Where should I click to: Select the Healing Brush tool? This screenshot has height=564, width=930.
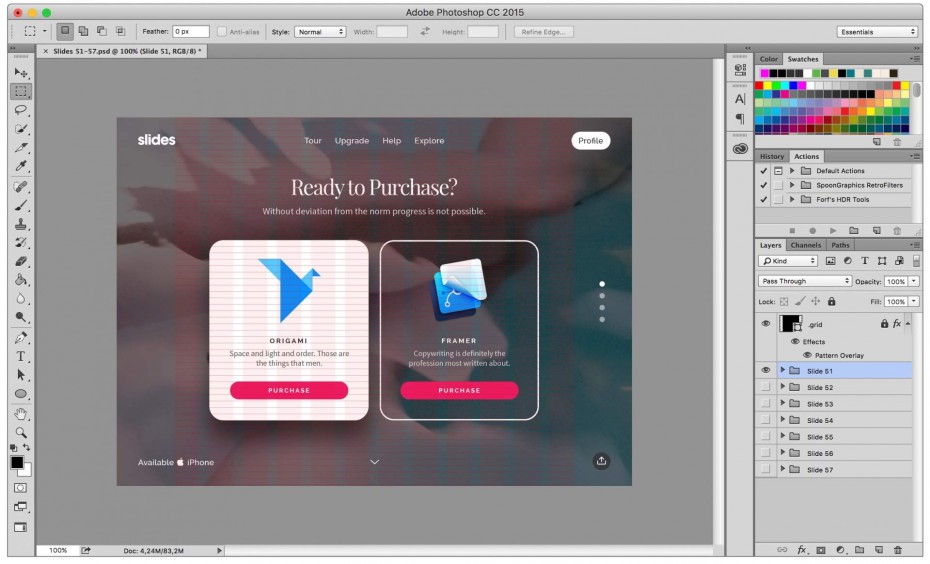click(x=21, y=187)
